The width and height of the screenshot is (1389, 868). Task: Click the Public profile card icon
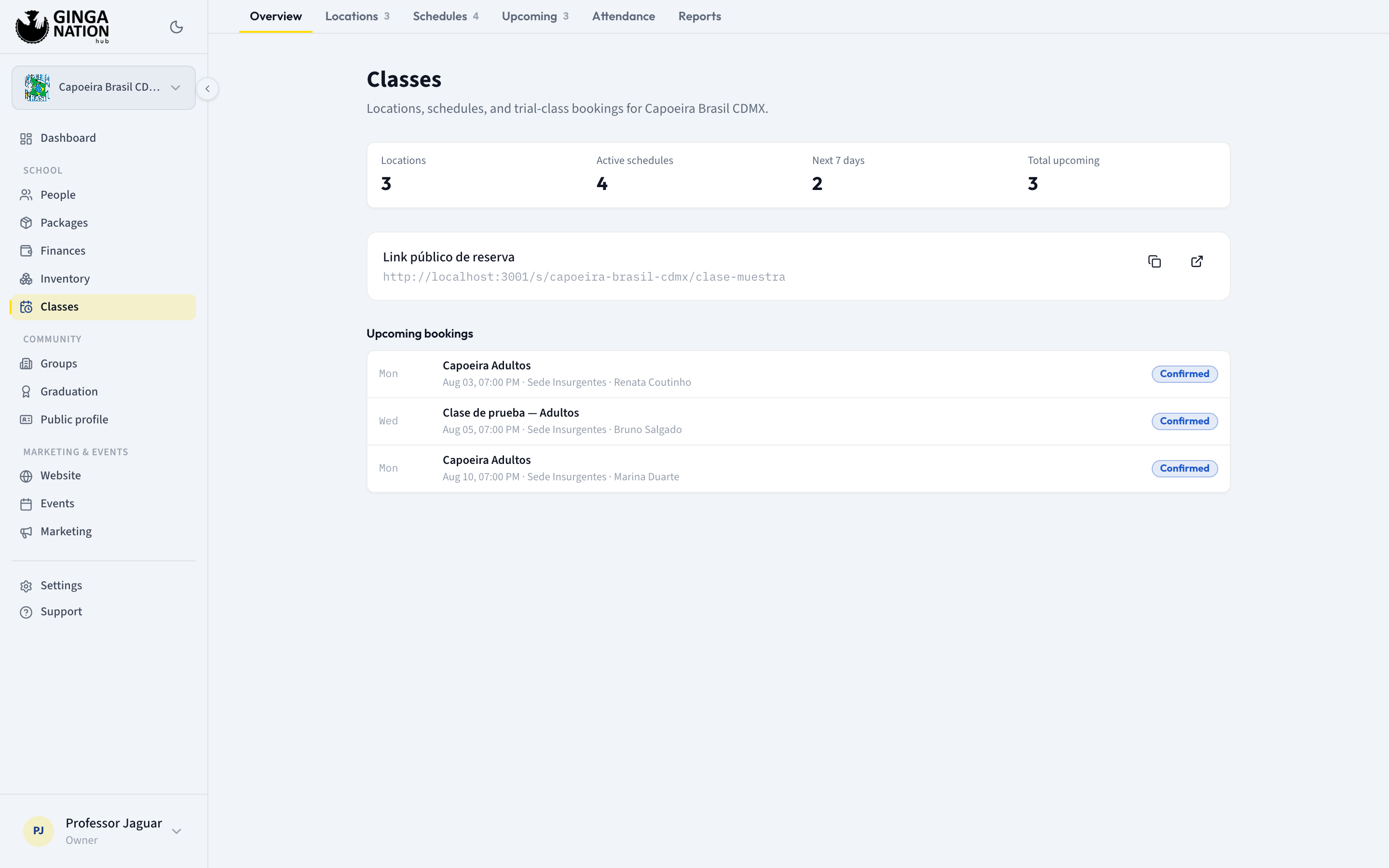pos(26,420)
